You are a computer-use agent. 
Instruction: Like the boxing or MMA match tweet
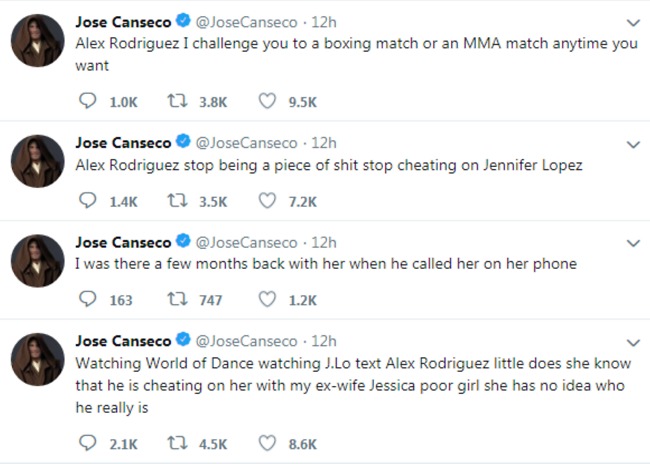(267, 101)
